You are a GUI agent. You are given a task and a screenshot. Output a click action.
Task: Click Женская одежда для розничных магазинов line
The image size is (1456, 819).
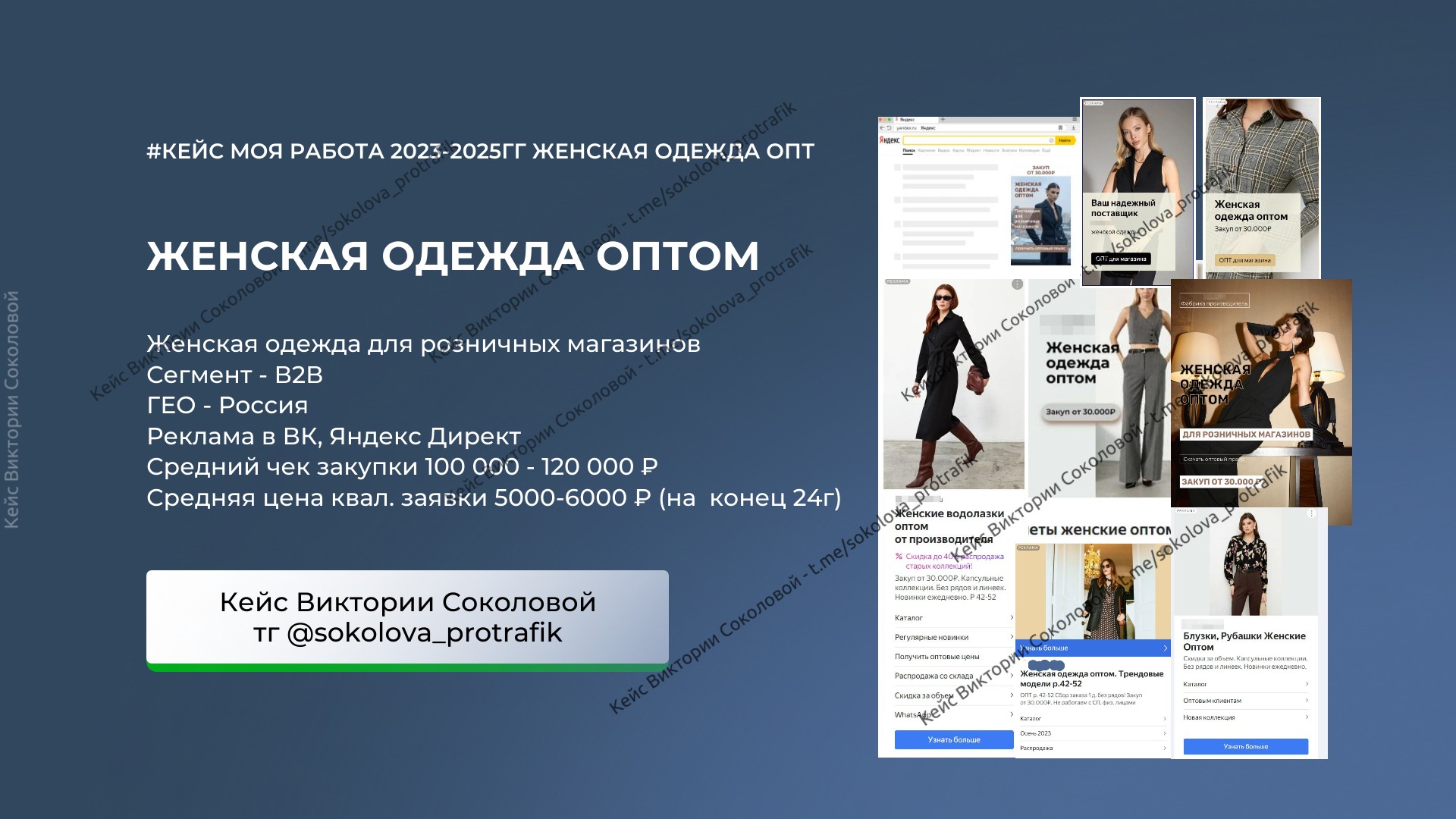click(423, 344)
